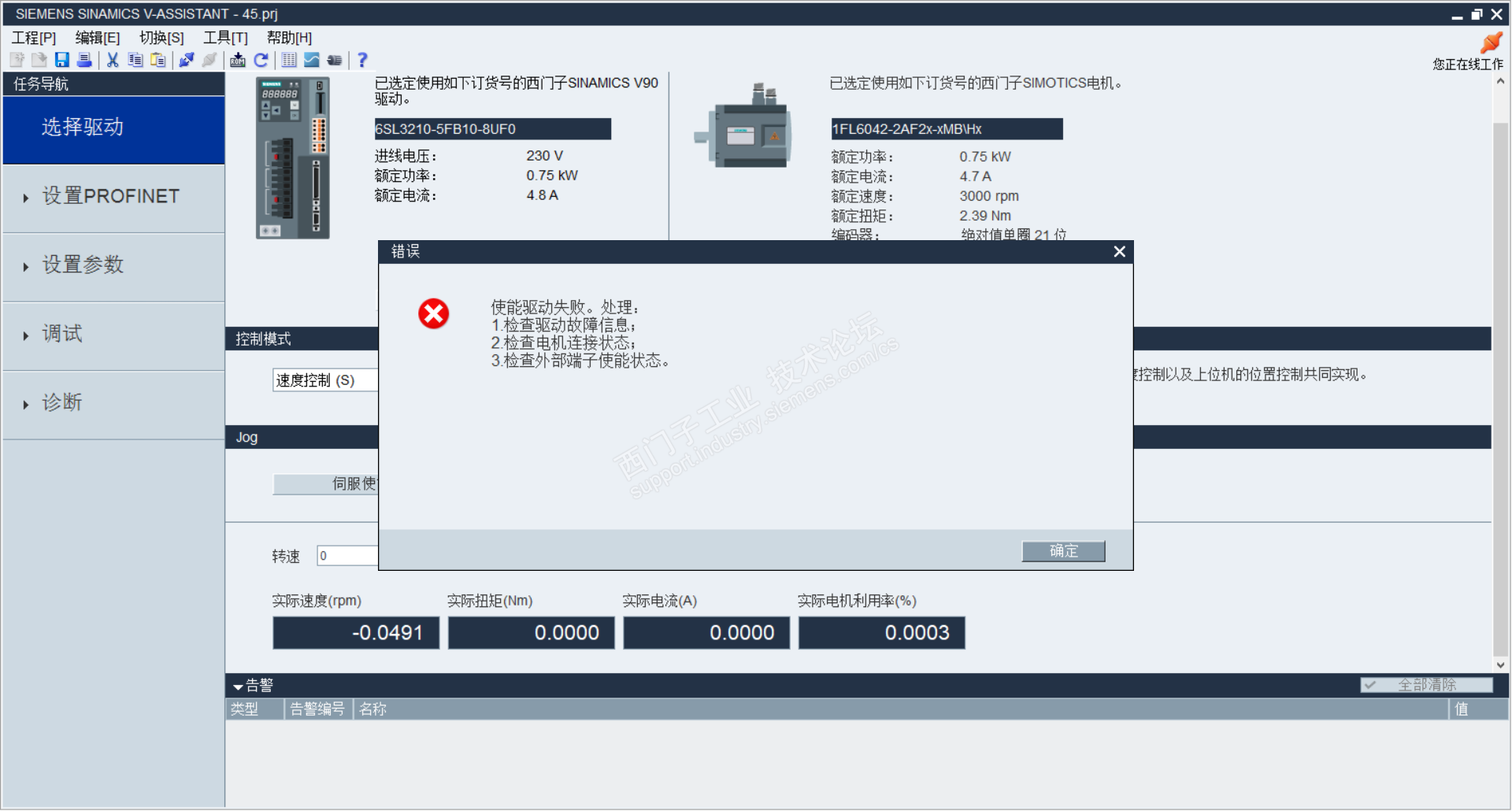Click the Open project toolbar icon
1512x811 pixels.
(39, 60)
